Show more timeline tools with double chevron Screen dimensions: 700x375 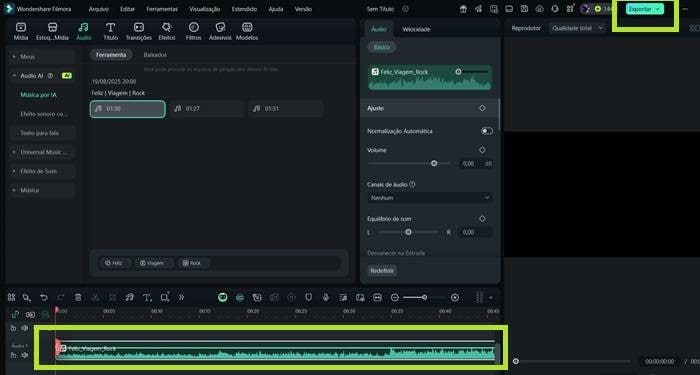[181, 297]
